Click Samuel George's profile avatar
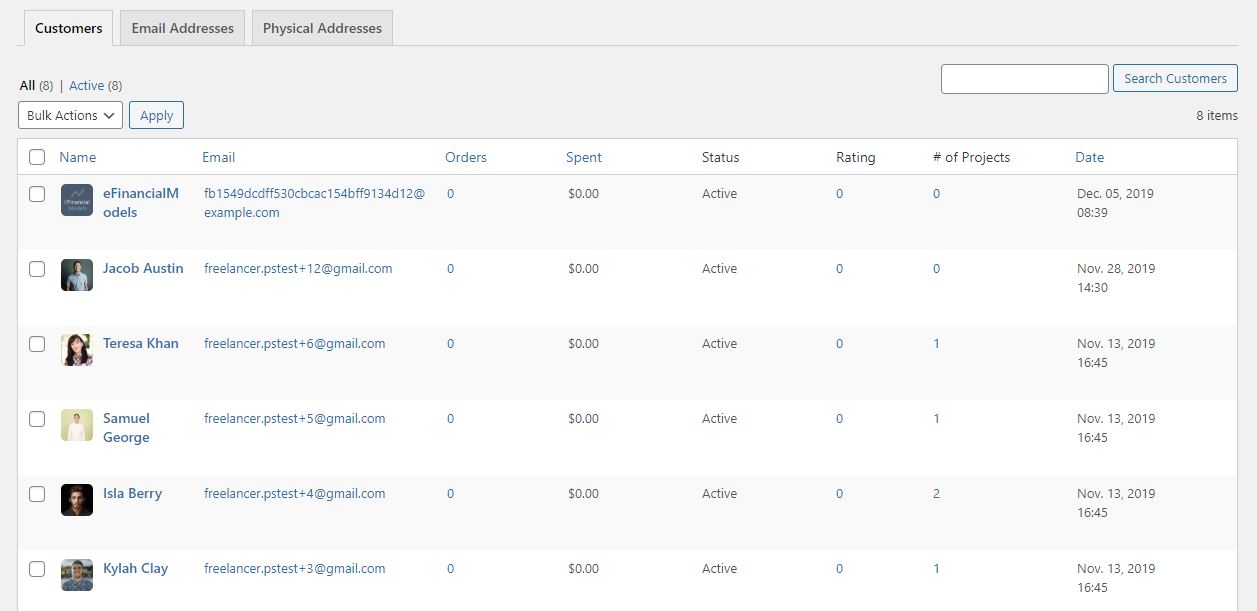1257x611 pixels. [77, 425]
